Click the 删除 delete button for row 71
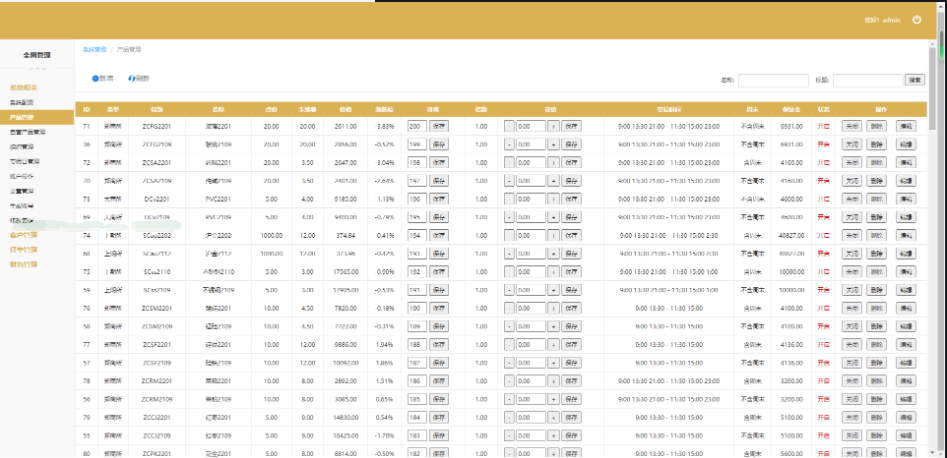 coord(876,126)
